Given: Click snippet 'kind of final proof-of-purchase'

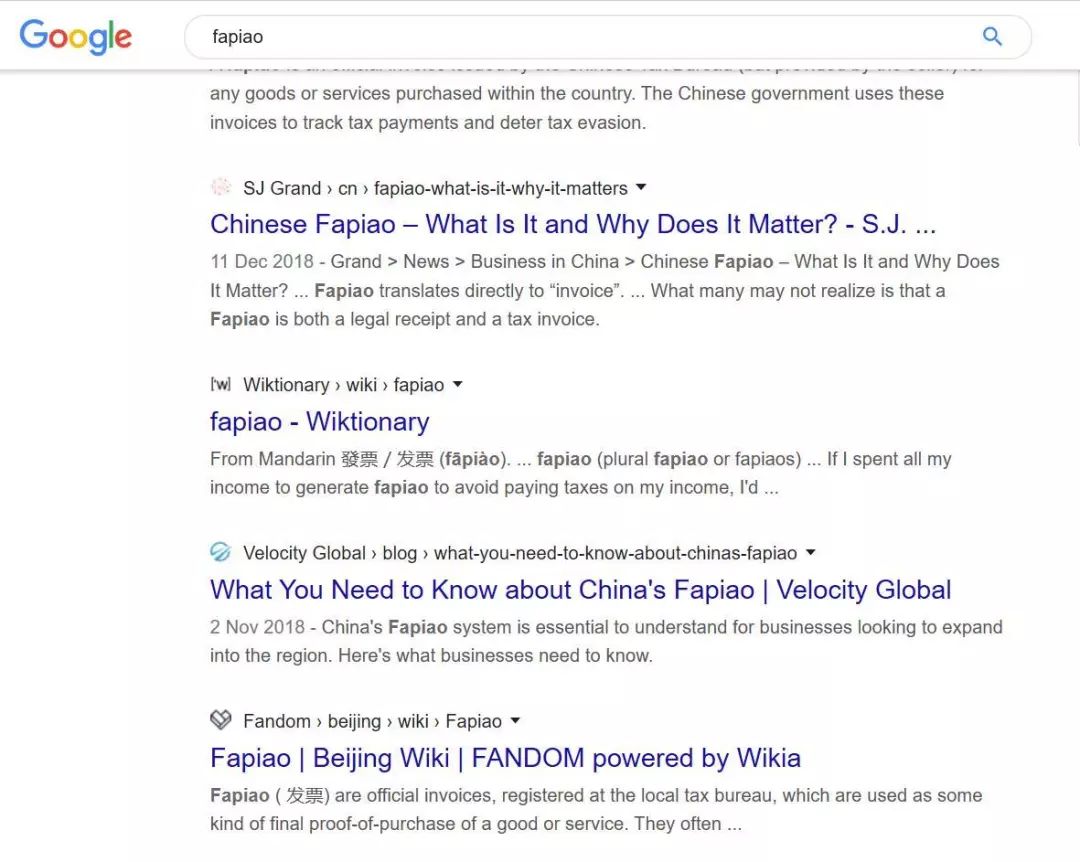Looking at the screenshot, I should (x=476, y=824).
